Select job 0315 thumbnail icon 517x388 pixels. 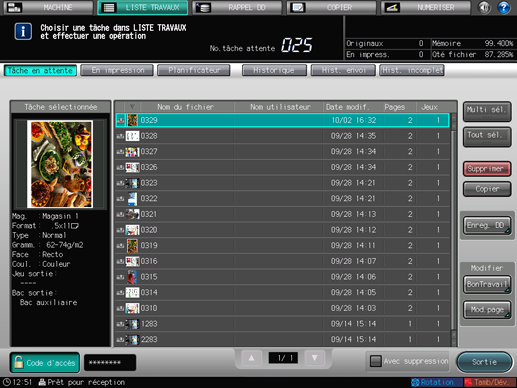pos(132,277)
